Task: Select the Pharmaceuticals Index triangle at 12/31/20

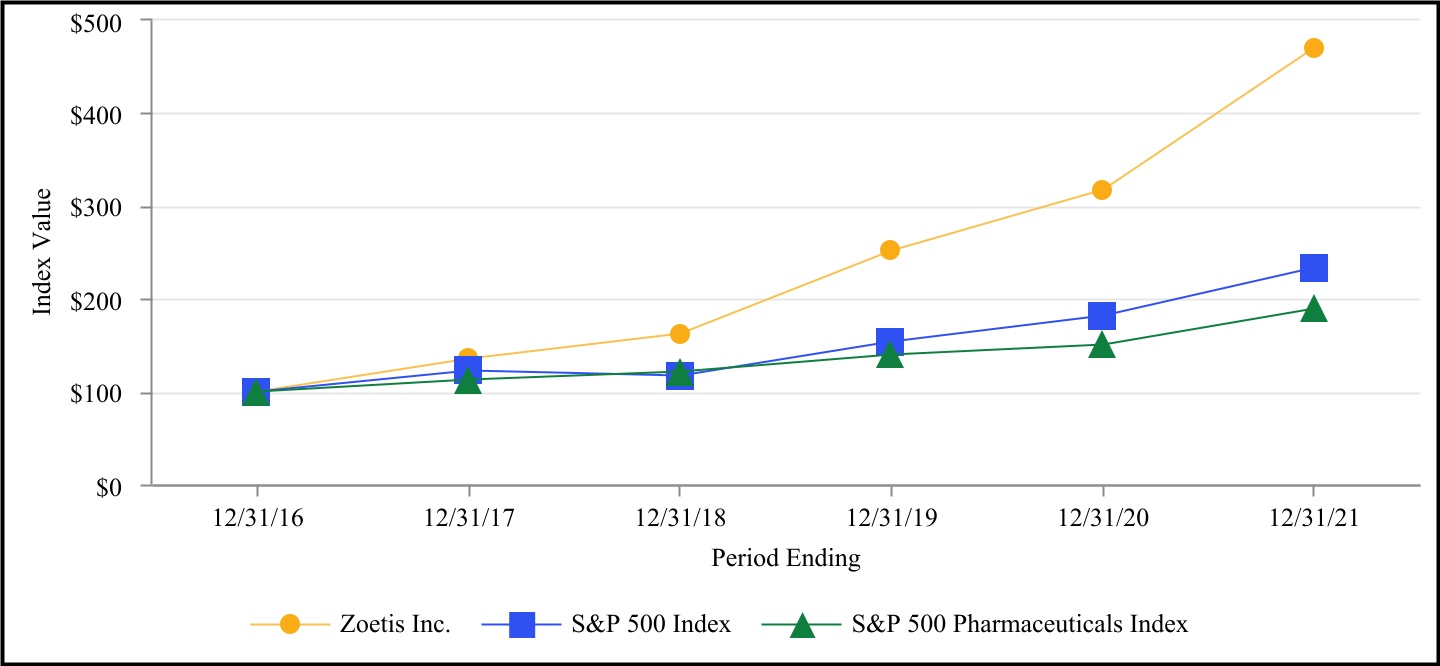Action: [1102, 346]
